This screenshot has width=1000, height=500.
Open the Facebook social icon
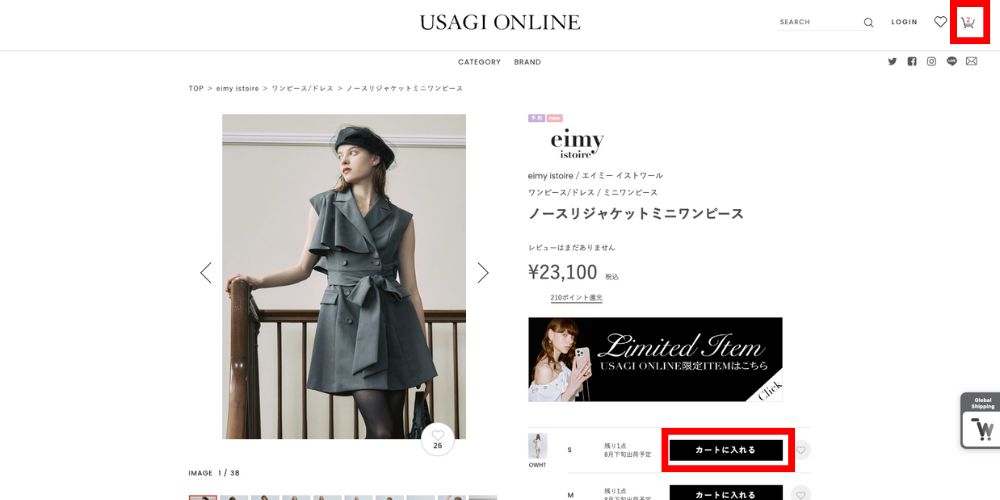(912, 61)
